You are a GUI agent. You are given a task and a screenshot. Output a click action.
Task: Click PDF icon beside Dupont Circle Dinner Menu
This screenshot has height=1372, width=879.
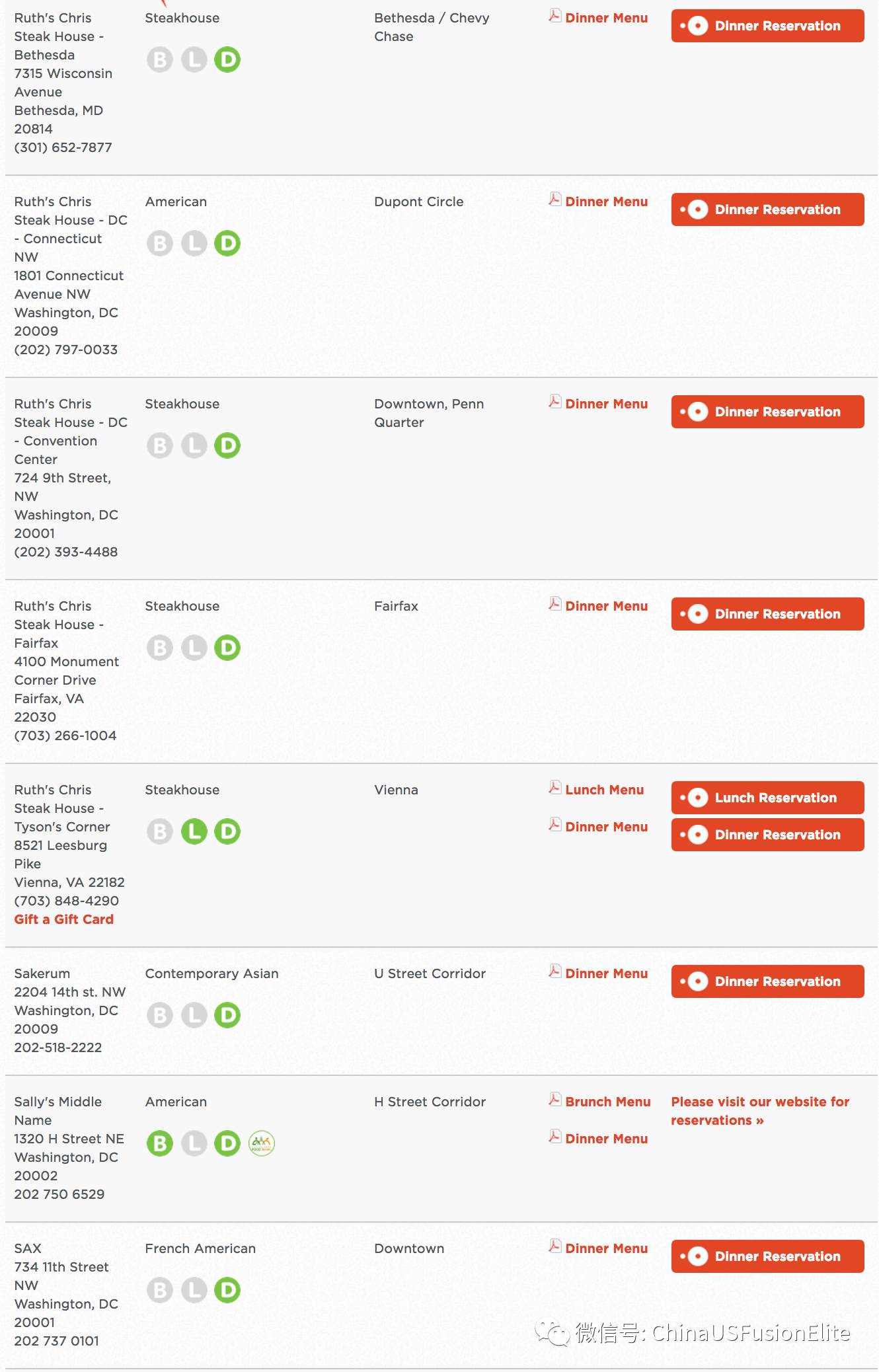555,200
